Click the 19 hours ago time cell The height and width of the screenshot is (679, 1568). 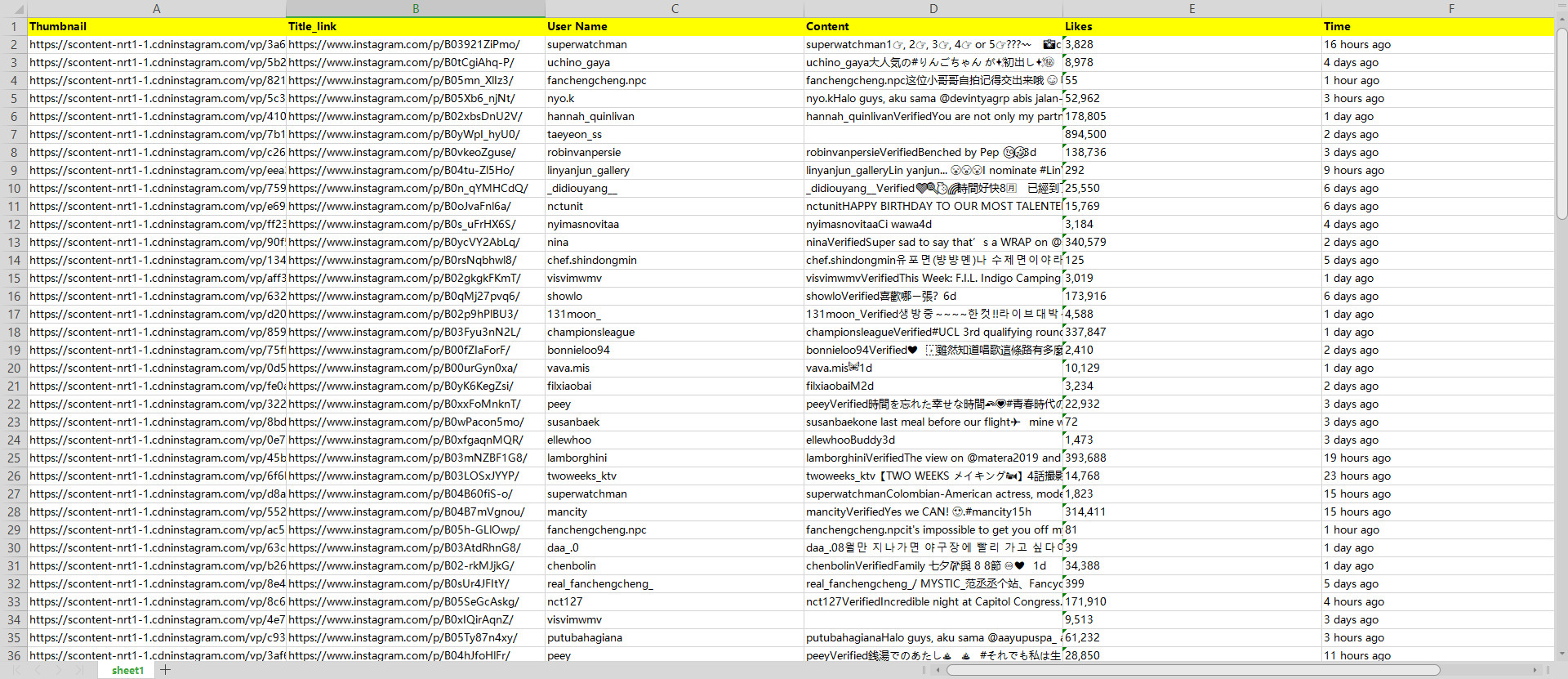(x=1438, y=458)
